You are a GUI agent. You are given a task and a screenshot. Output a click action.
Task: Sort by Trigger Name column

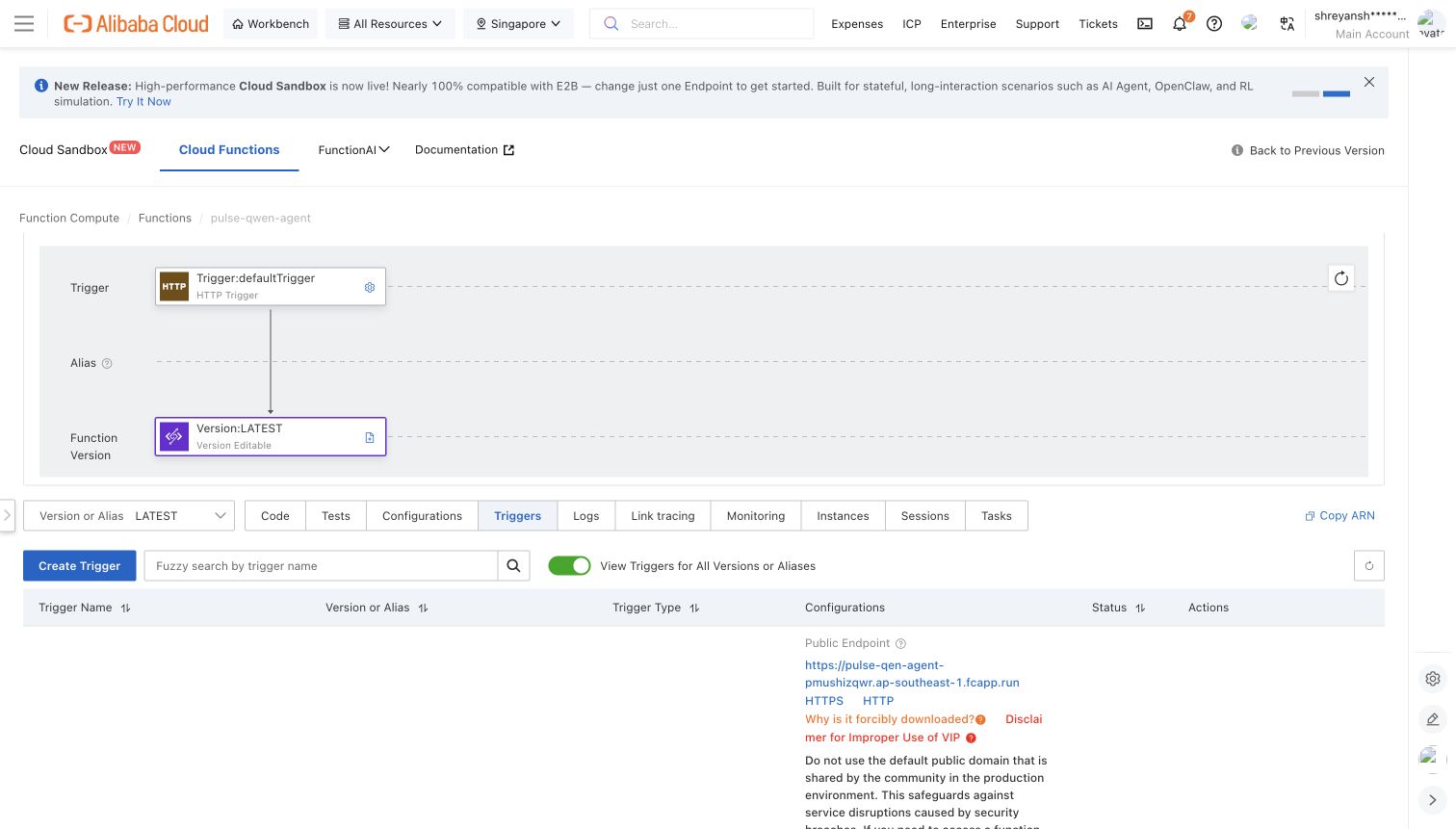[125, 608]
